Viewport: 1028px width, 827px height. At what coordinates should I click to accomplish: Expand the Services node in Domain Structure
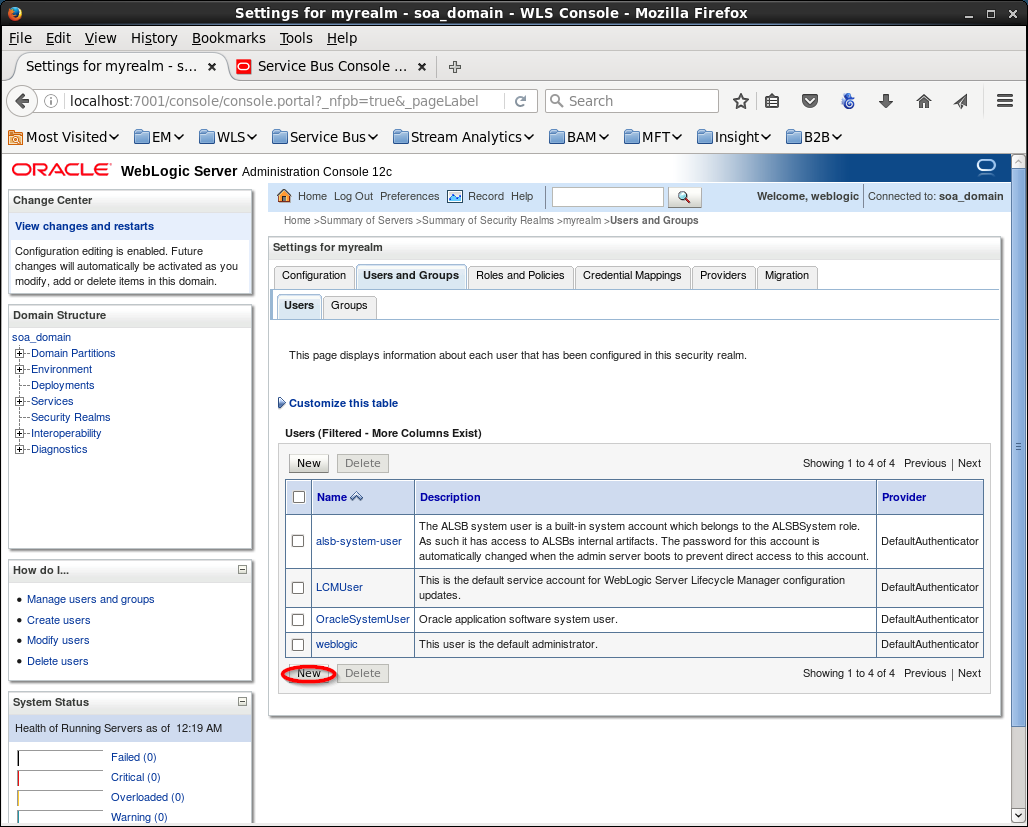pos(20,401)
